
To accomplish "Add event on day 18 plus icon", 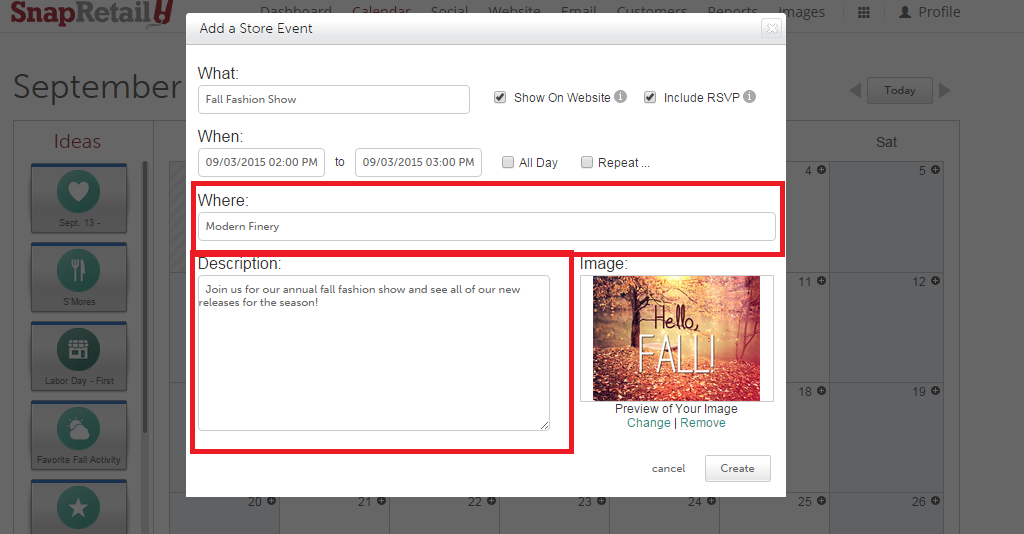I will (x=822, y=391).
